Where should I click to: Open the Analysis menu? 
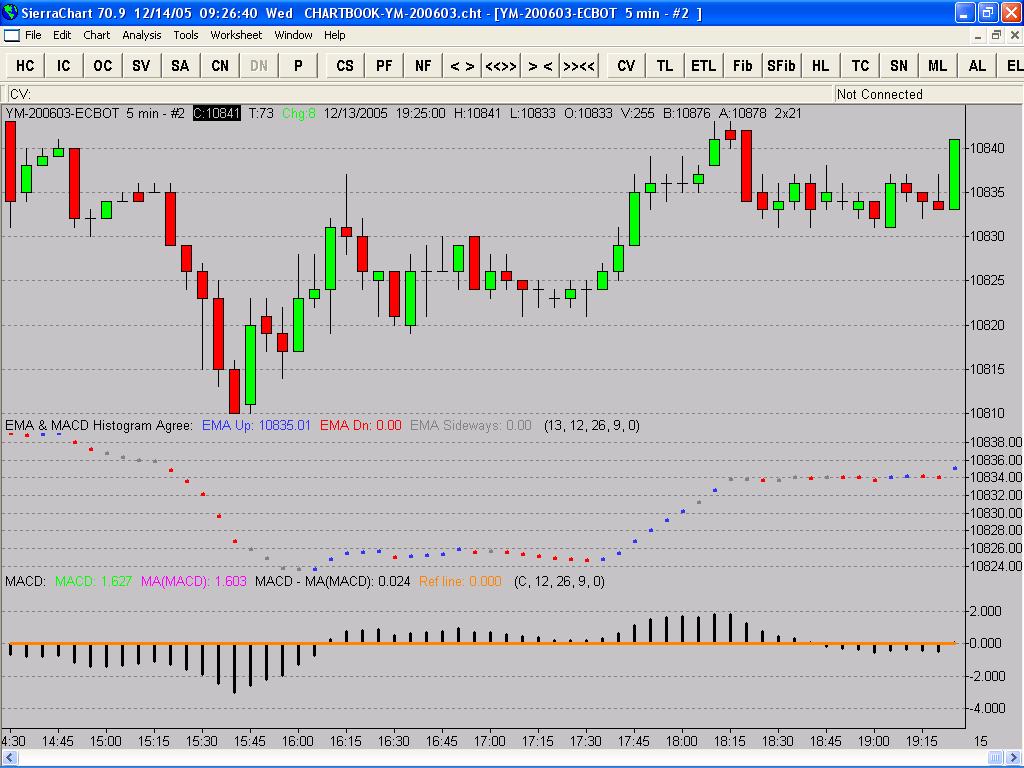tap(141, 35)
